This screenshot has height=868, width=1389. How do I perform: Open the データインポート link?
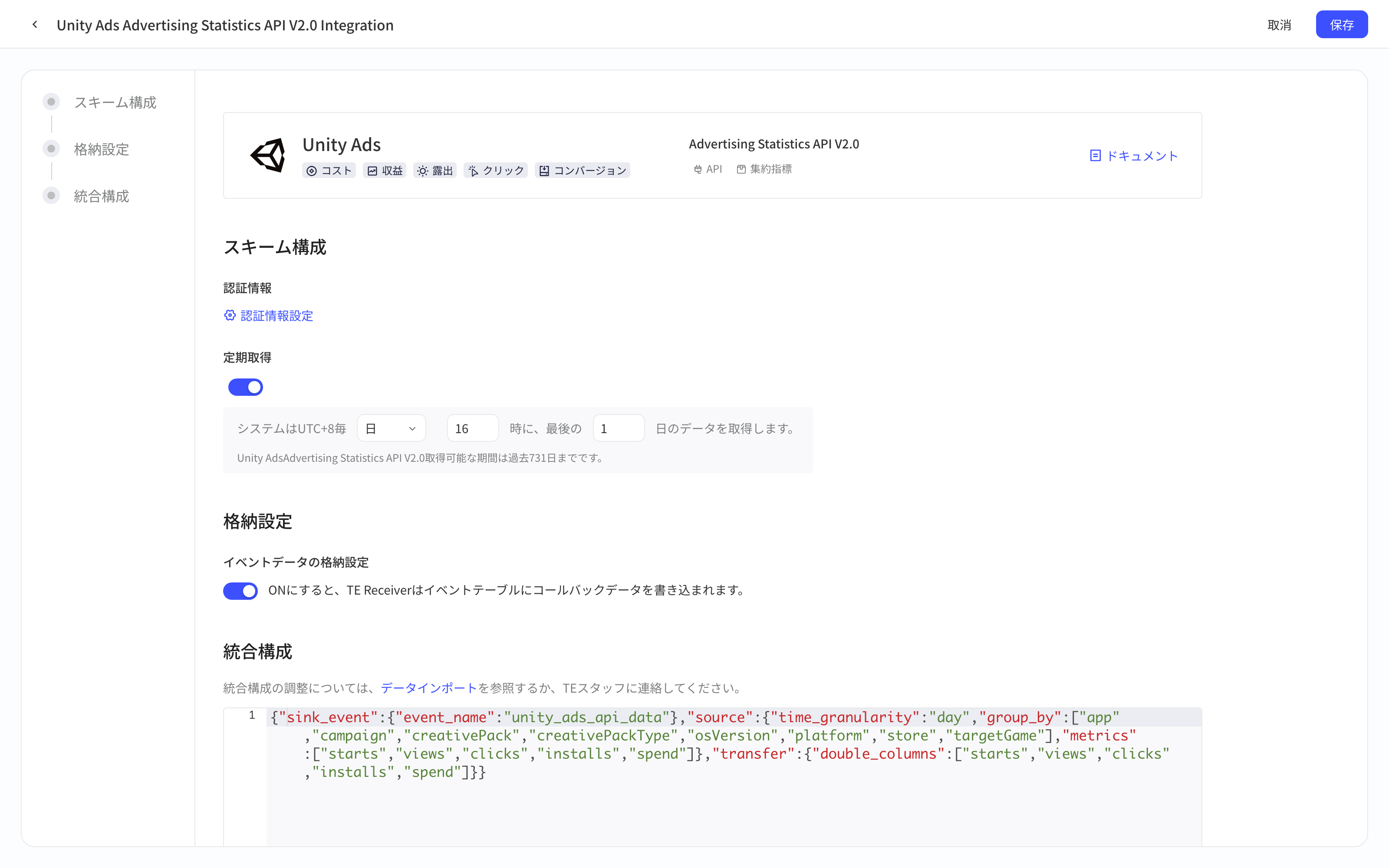[x=429, y=688]
